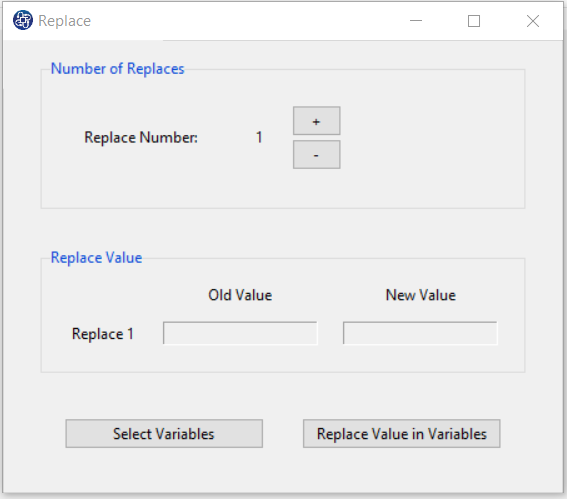Click the current replace count value 1
The height and width of the screenshot is (499, 567).
(259, 137)
